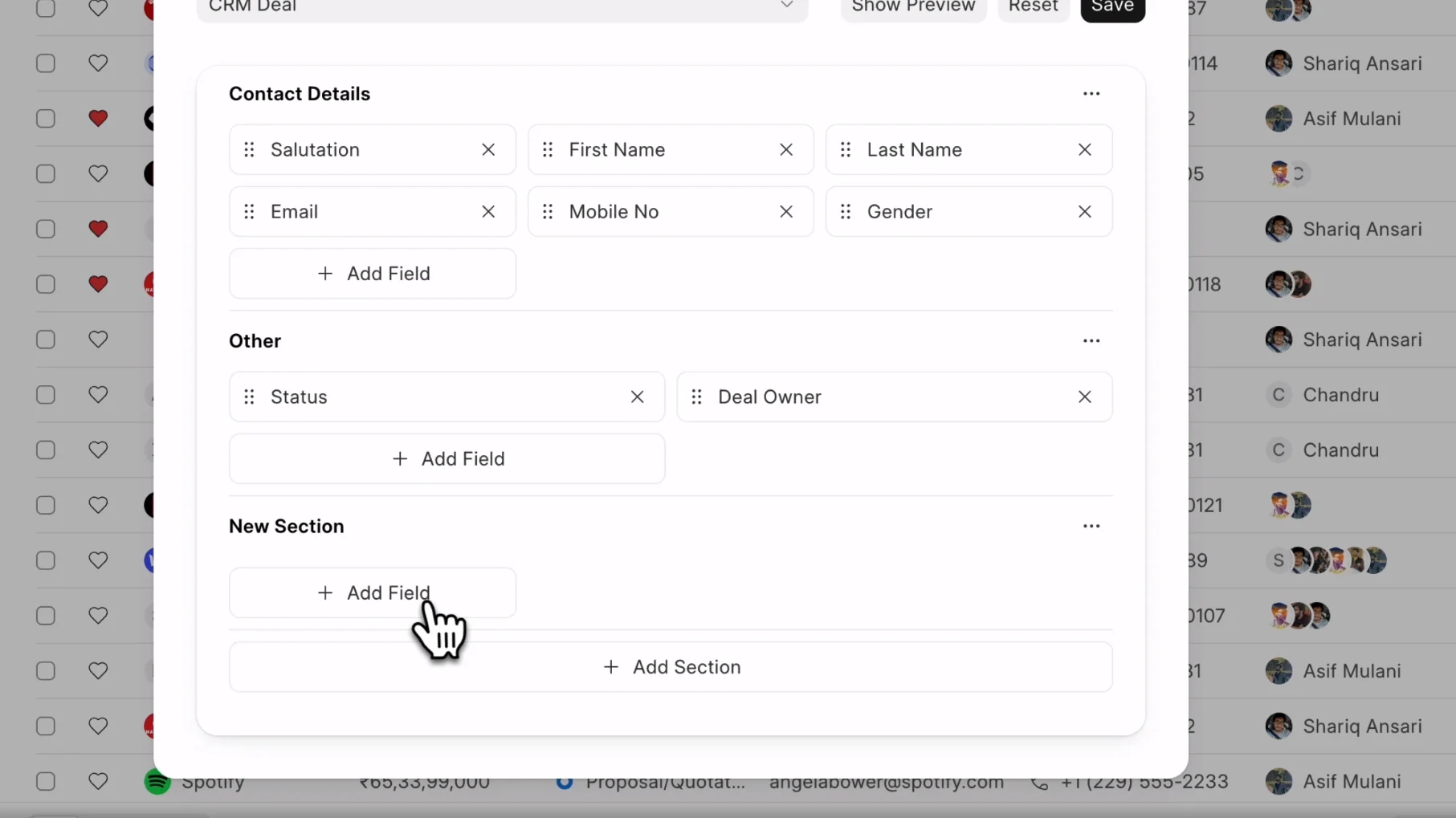Click Show Preview
Image resolution: width=1456 pixels, height=818 pixels.
[x=912, y=6]
